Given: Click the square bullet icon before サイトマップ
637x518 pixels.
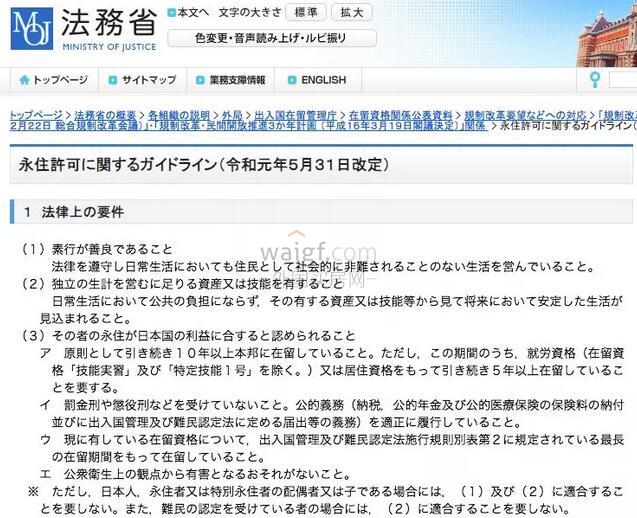Looking at the screenshot, I should click(x=113, y=80).
